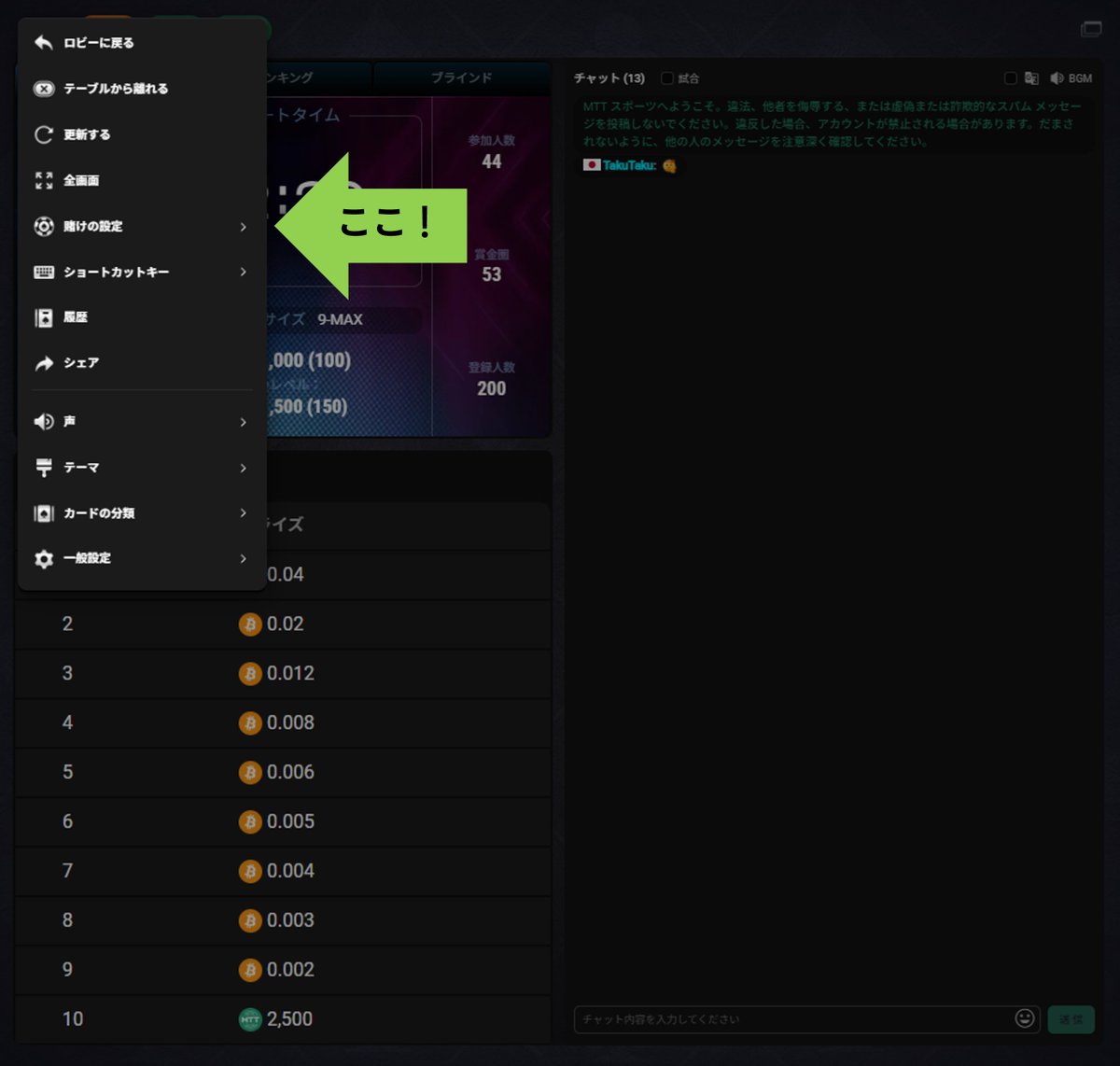The height and width of the screenshot is (1066, 1120).
Task: Click the Bitcoin icon beside 0.008
Action: coord(250,723)
